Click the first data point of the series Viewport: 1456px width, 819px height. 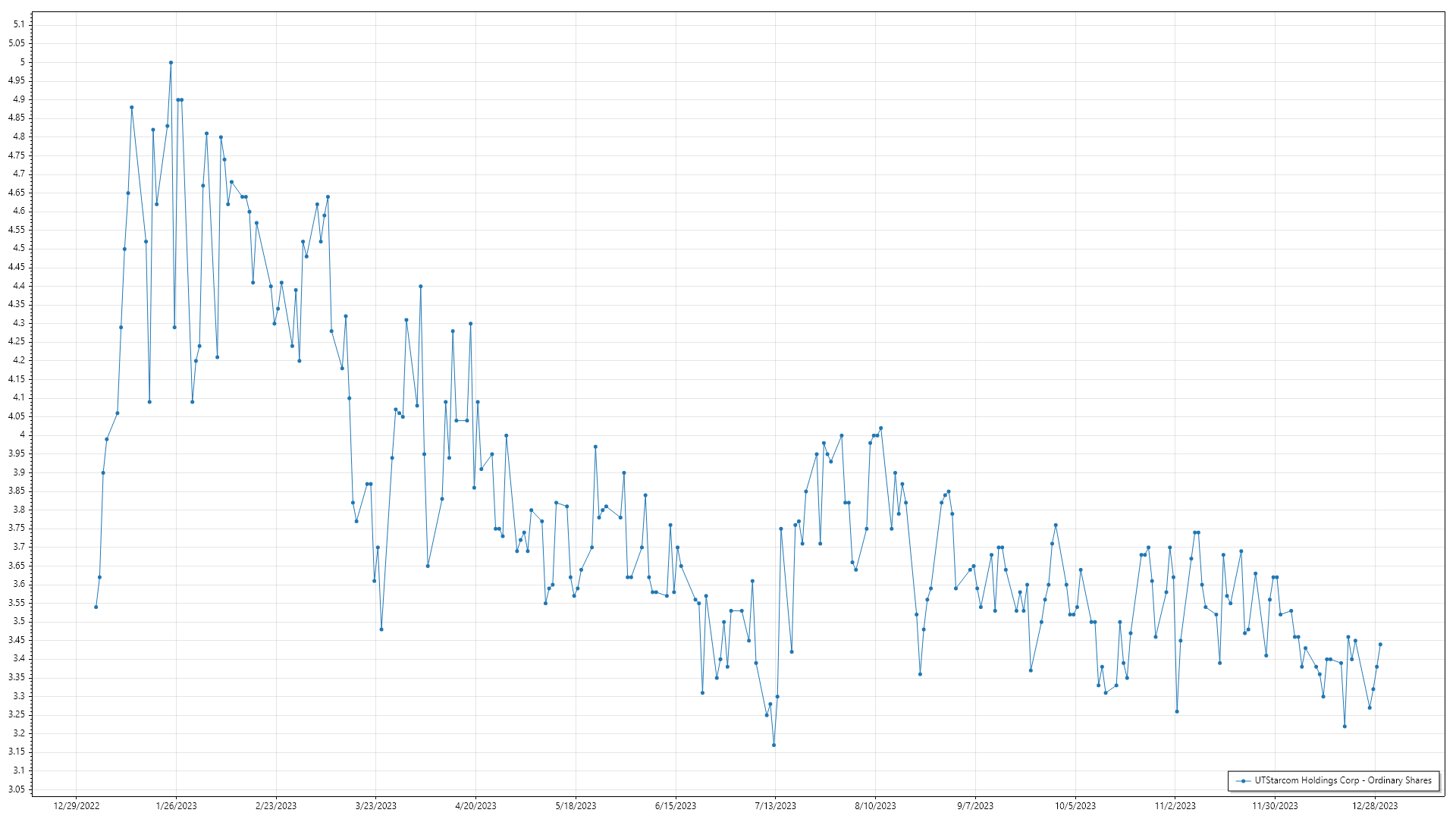(96, 607)
